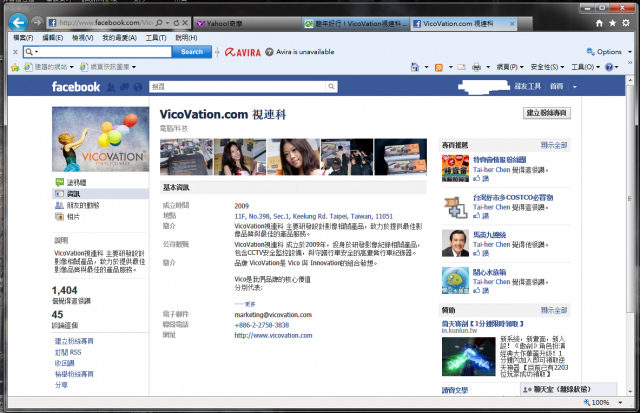Open the http://www.vicovation.com website link
The image size is (641, 413).
coord(273,335)
